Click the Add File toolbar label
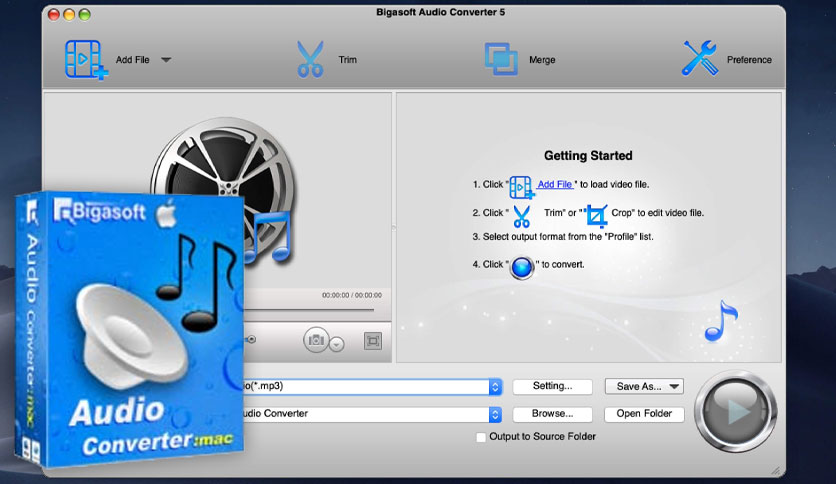Screen dimensions: 836x484 133,60
